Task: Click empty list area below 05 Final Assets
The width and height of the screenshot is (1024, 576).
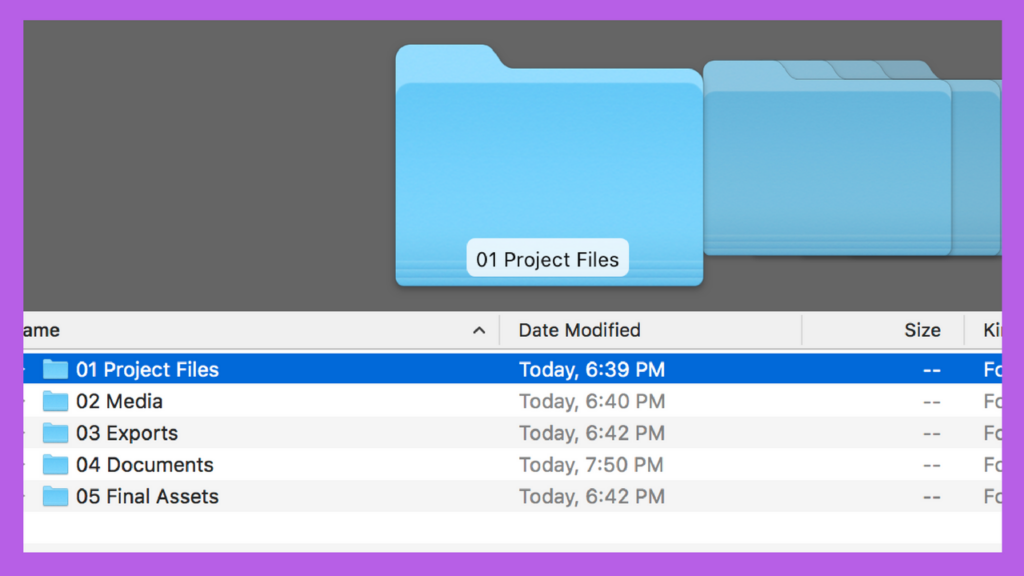Action: coord(513,532)
